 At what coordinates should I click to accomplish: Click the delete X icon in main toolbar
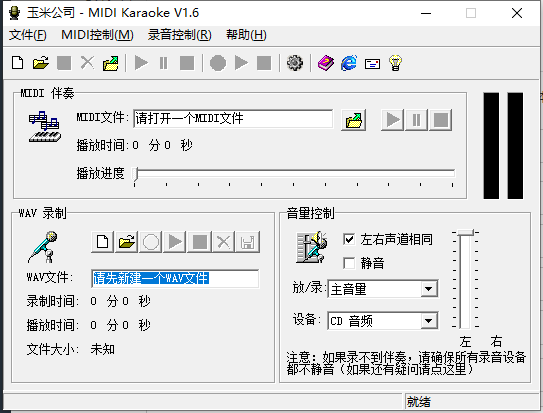coord(87,63)
